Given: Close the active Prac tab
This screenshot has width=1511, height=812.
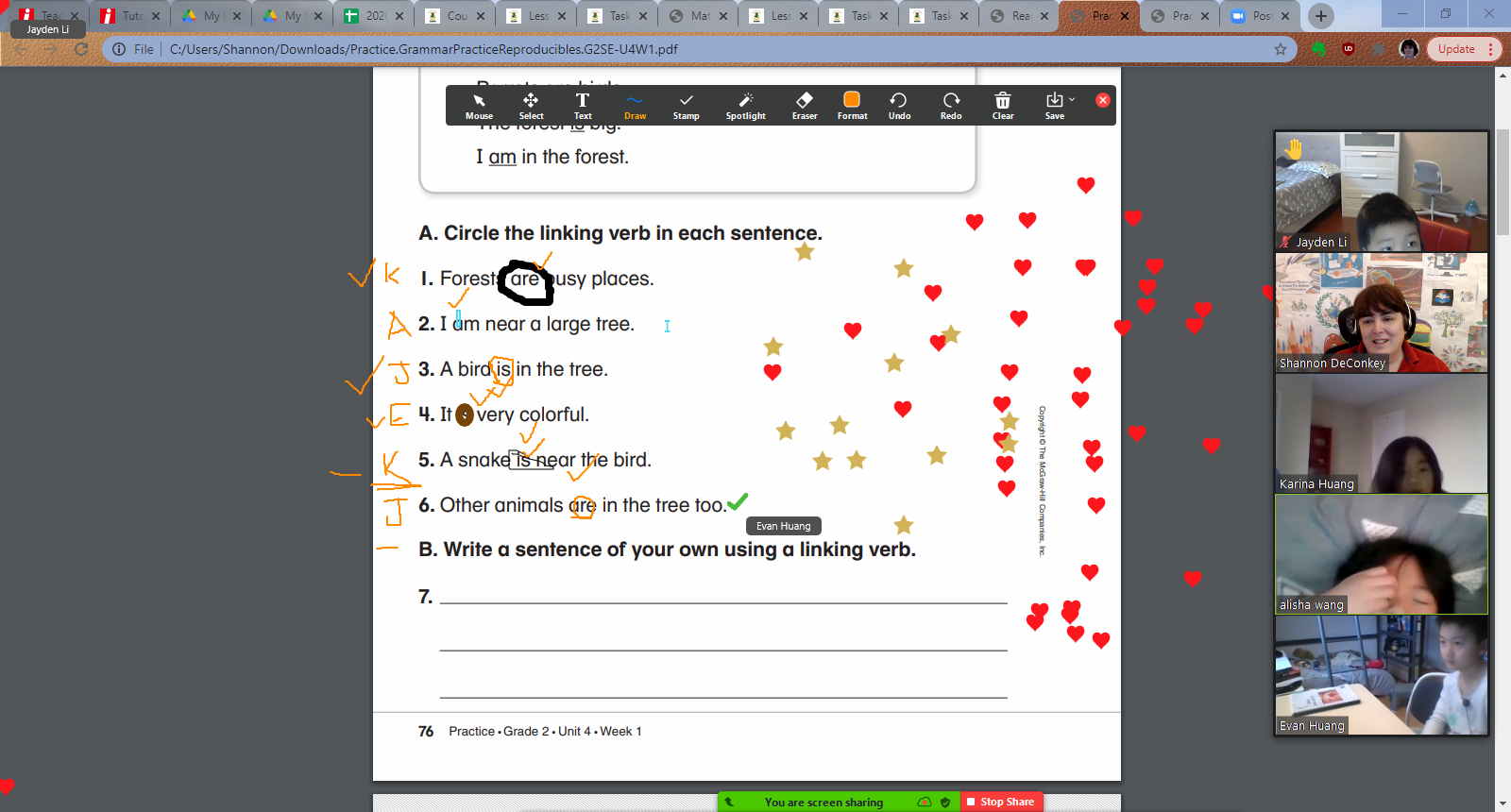Looking at the screenshot, I should pyautogui.click(x=1125, y=16).
